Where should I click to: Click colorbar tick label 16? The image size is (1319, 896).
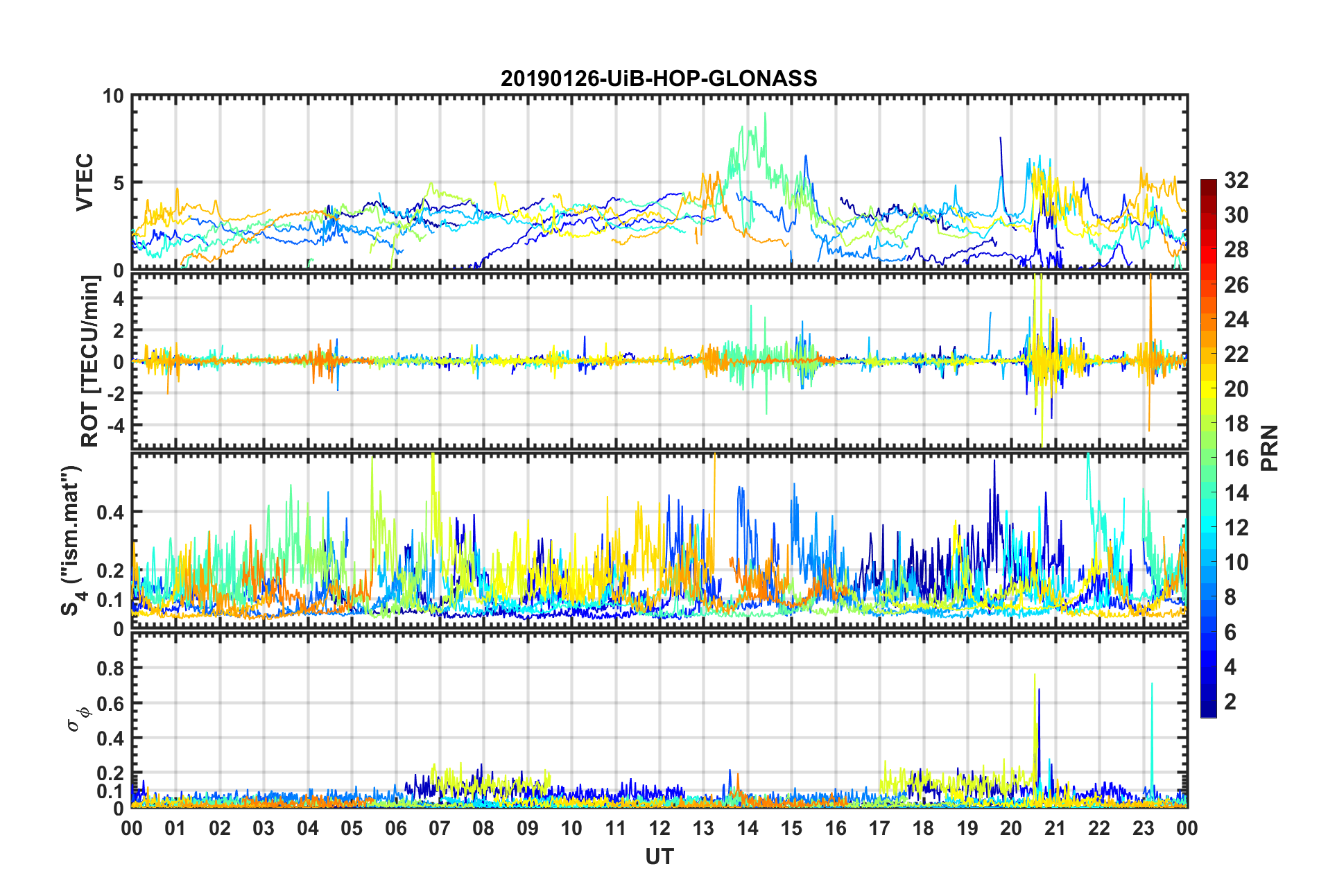tap(1236, 458)
